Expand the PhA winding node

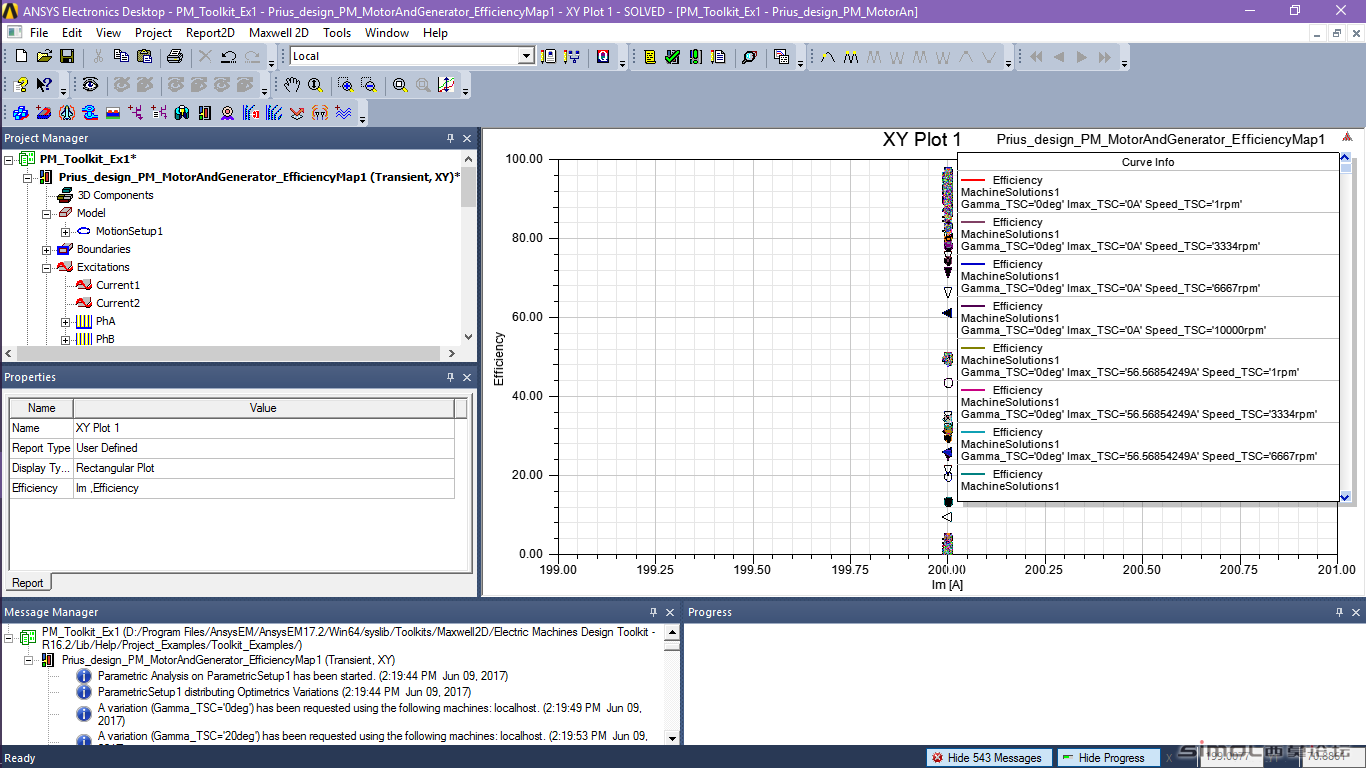click(x=65, y=321)
